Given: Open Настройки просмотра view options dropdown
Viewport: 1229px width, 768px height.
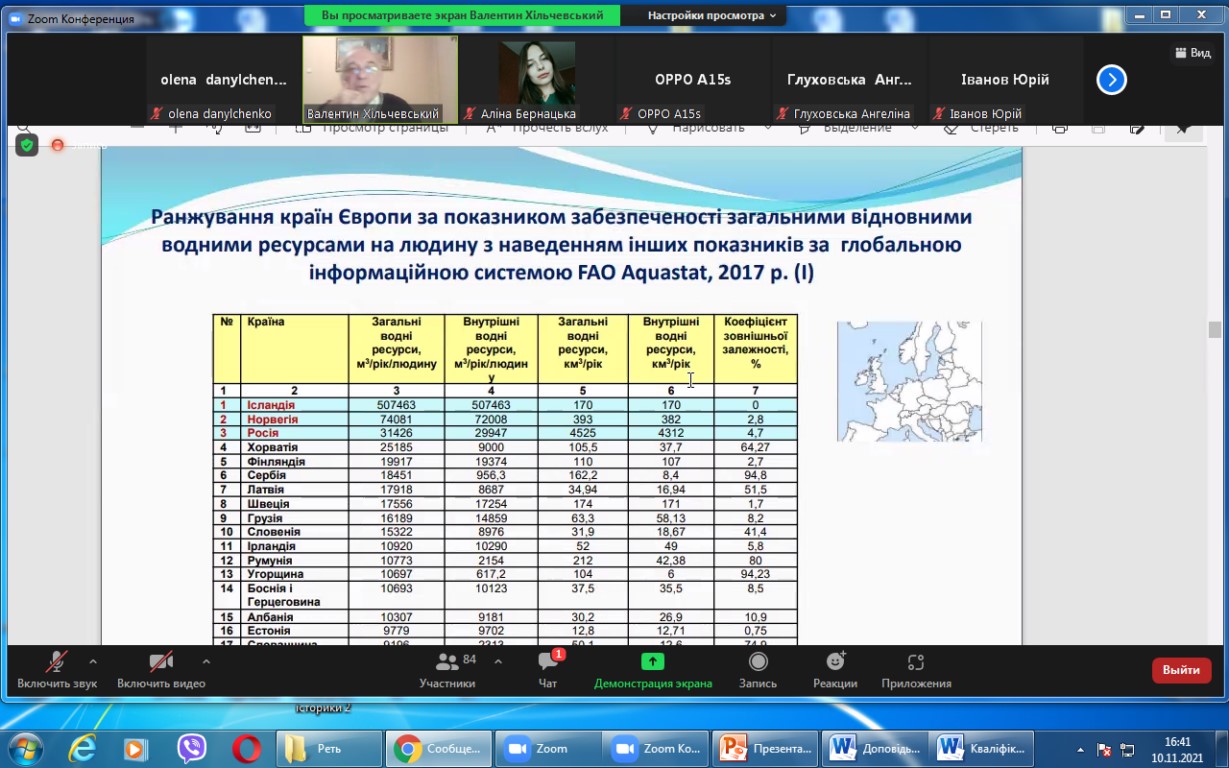Looking at the screenshot, I should [711, 16].
